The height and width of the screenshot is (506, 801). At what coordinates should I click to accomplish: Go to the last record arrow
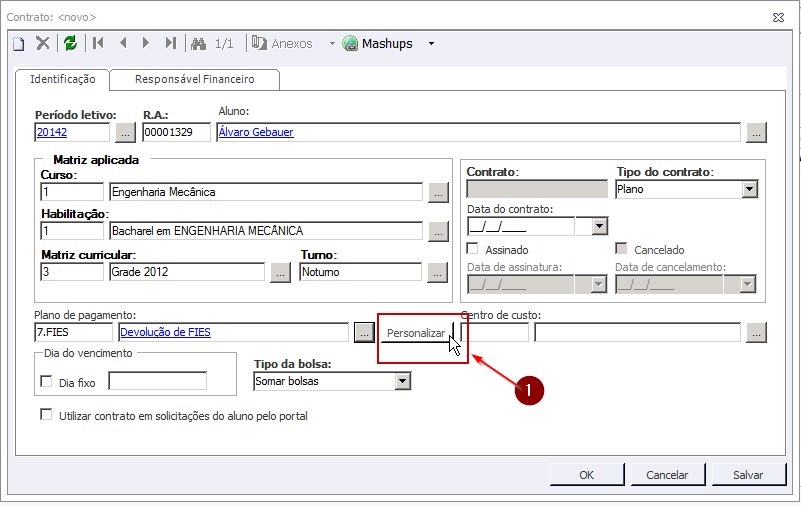pyautogui.click(x=170, y=43)
